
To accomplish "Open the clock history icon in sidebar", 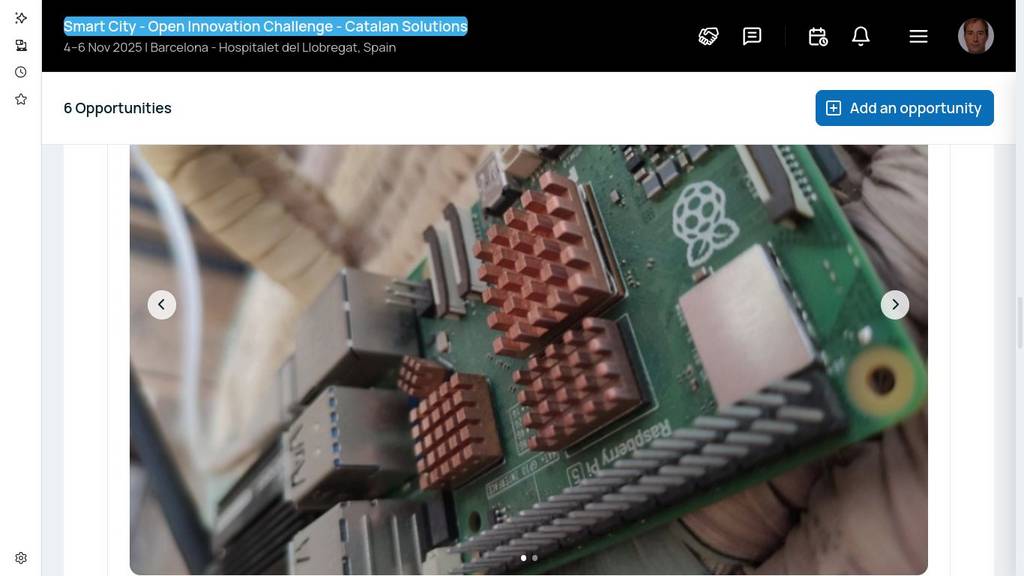I will [x=21, y=72].
